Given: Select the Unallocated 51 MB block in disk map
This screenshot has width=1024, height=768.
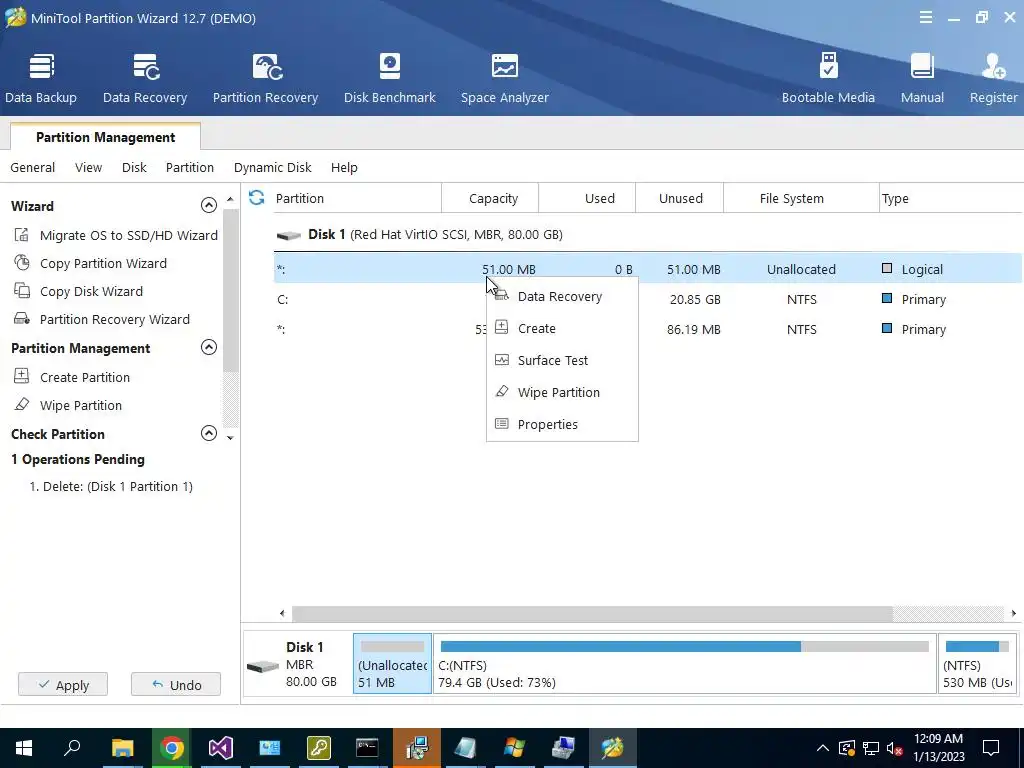Looking at the screenshot, I should coord(392,664).
